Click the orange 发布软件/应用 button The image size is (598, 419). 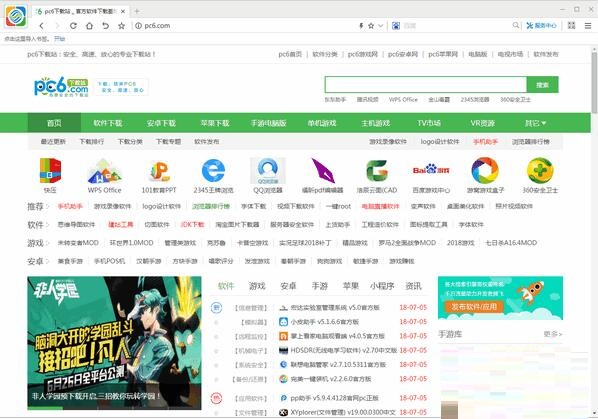(x=474, y=307)
